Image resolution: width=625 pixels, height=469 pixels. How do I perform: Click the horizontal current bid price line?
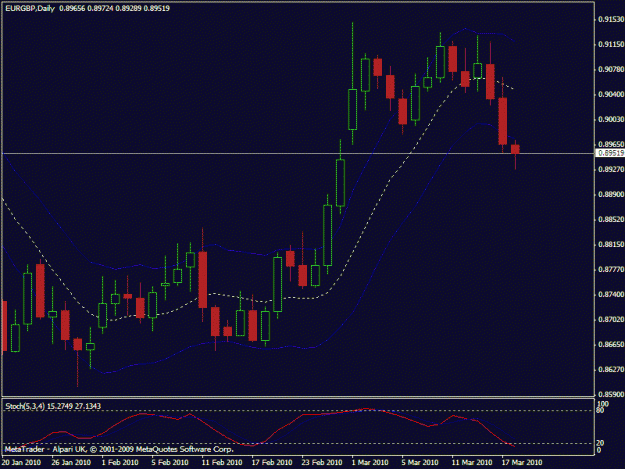(x=298, y=153)
